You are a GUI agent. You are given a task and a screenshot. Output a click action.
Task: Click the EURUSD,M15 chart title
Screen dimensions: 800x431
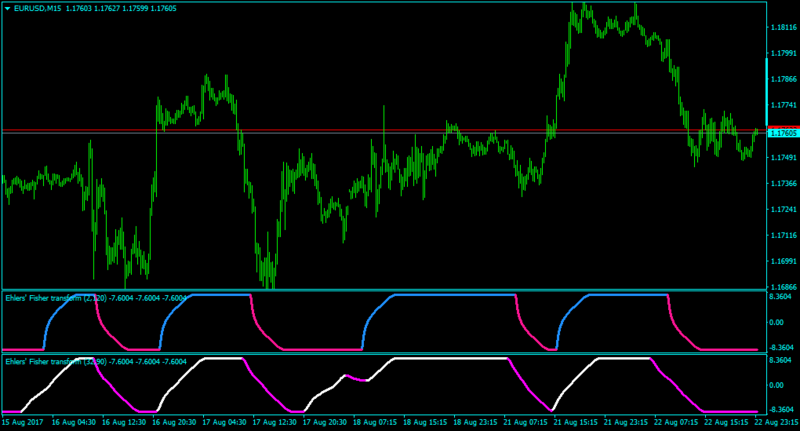[x=38, y=9]
